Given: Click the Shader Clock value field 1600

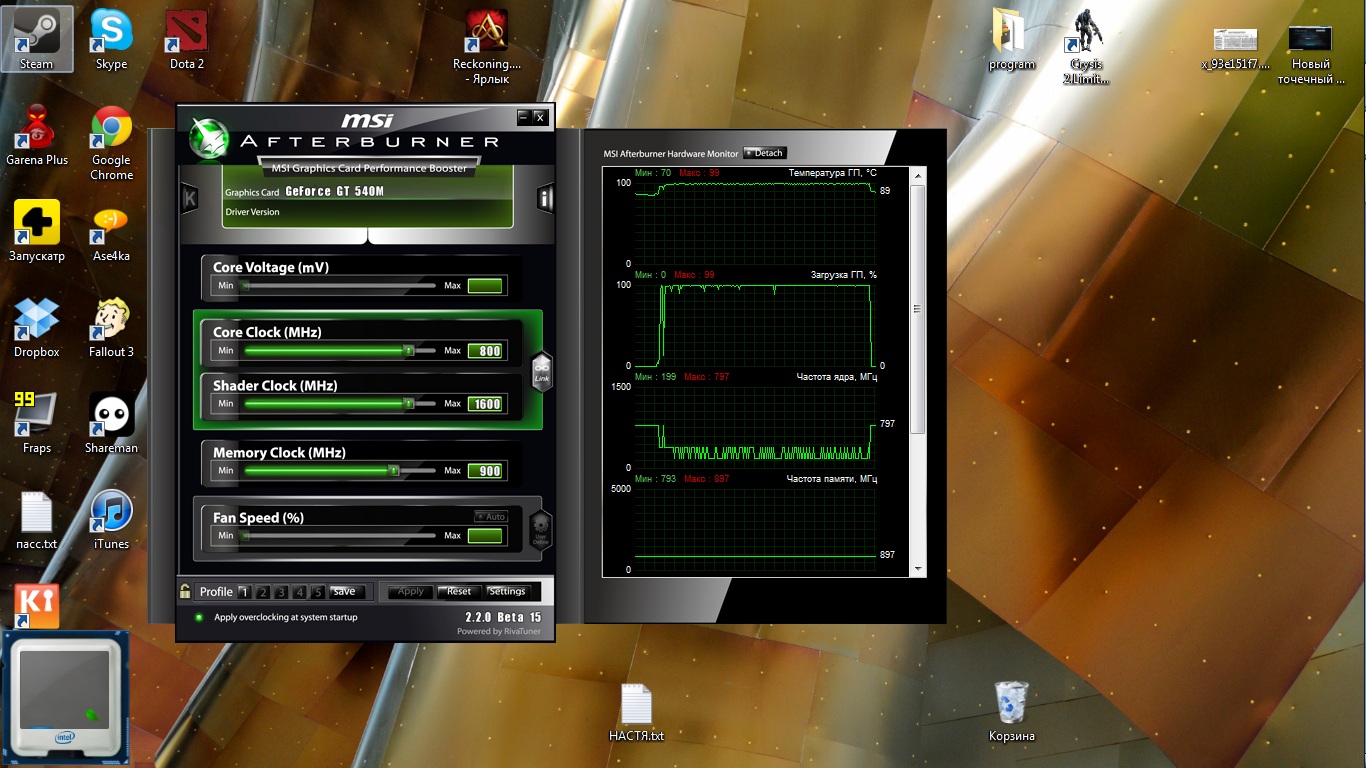Looking at the screenshot, I should pos(485,404).
